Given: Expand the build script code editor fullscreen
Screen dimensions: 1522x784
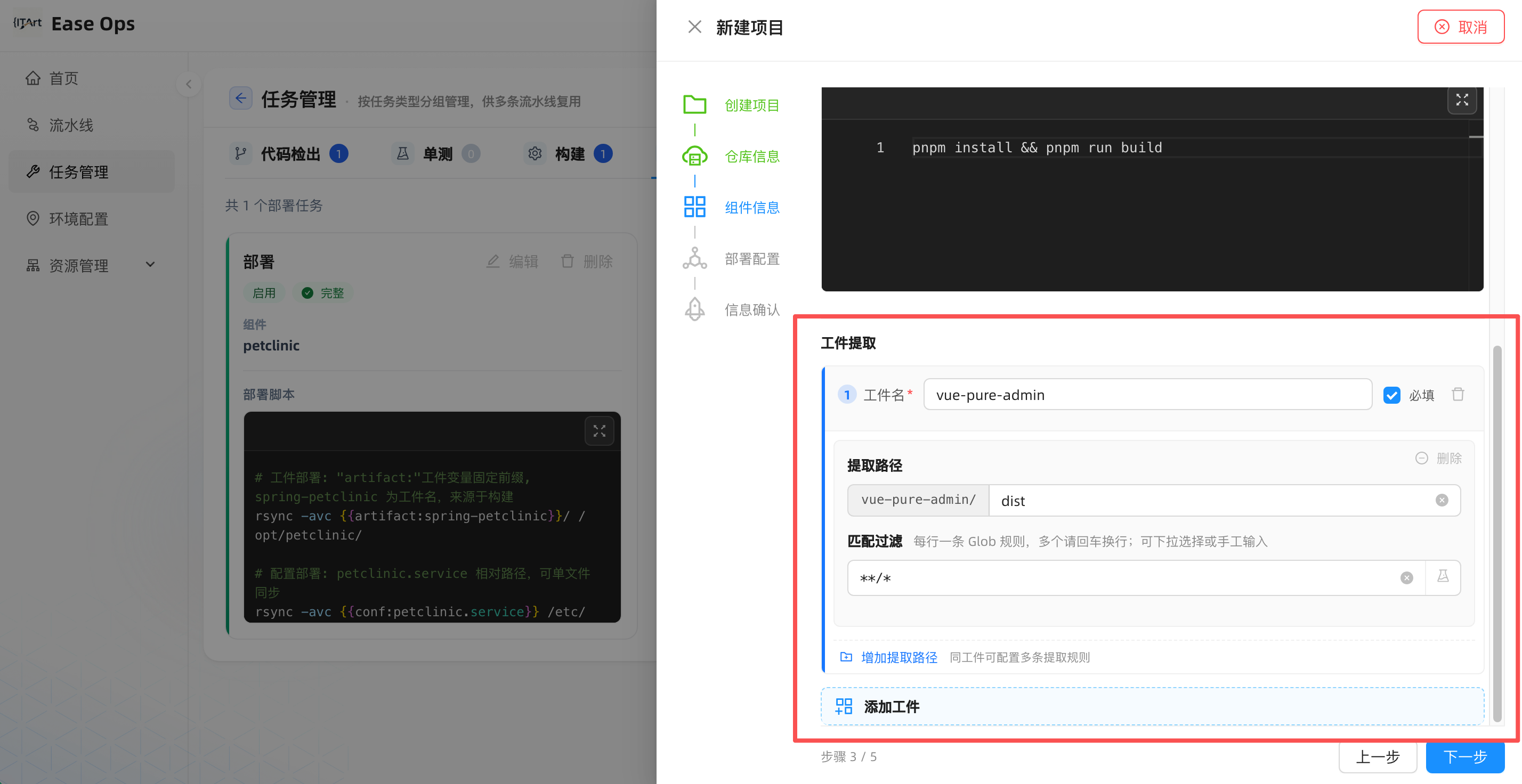Looking at the screenshot, I should coord(1462,100).
